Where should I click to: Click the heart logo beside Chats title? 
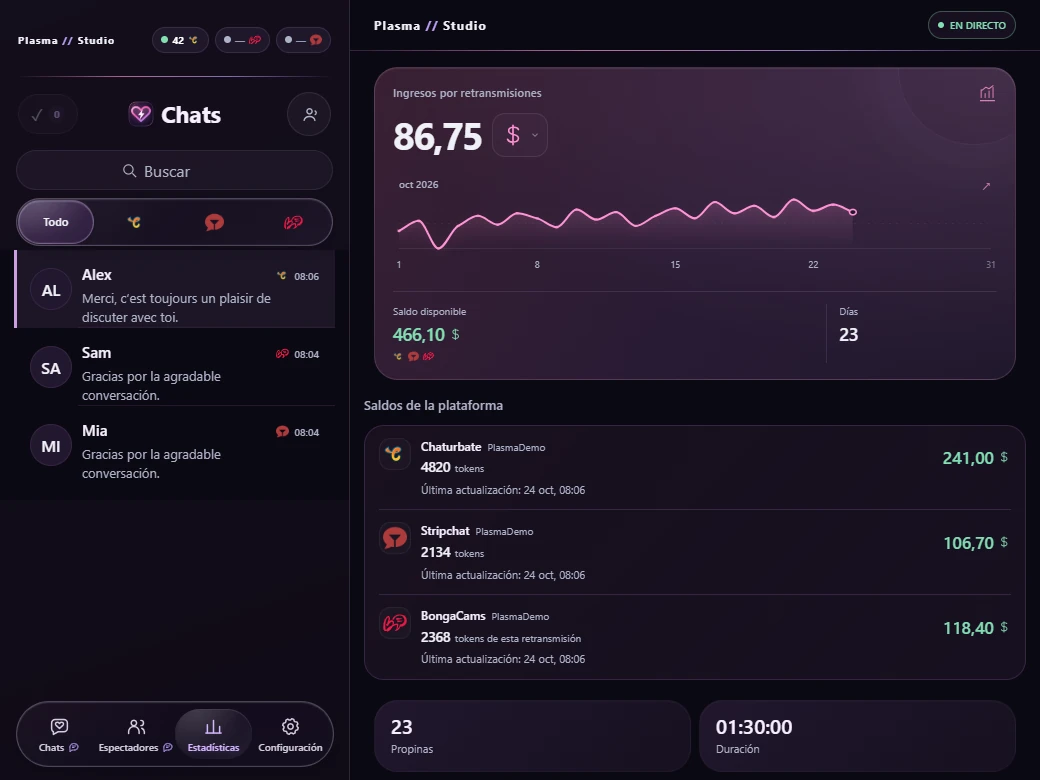[x=141, y=114]
